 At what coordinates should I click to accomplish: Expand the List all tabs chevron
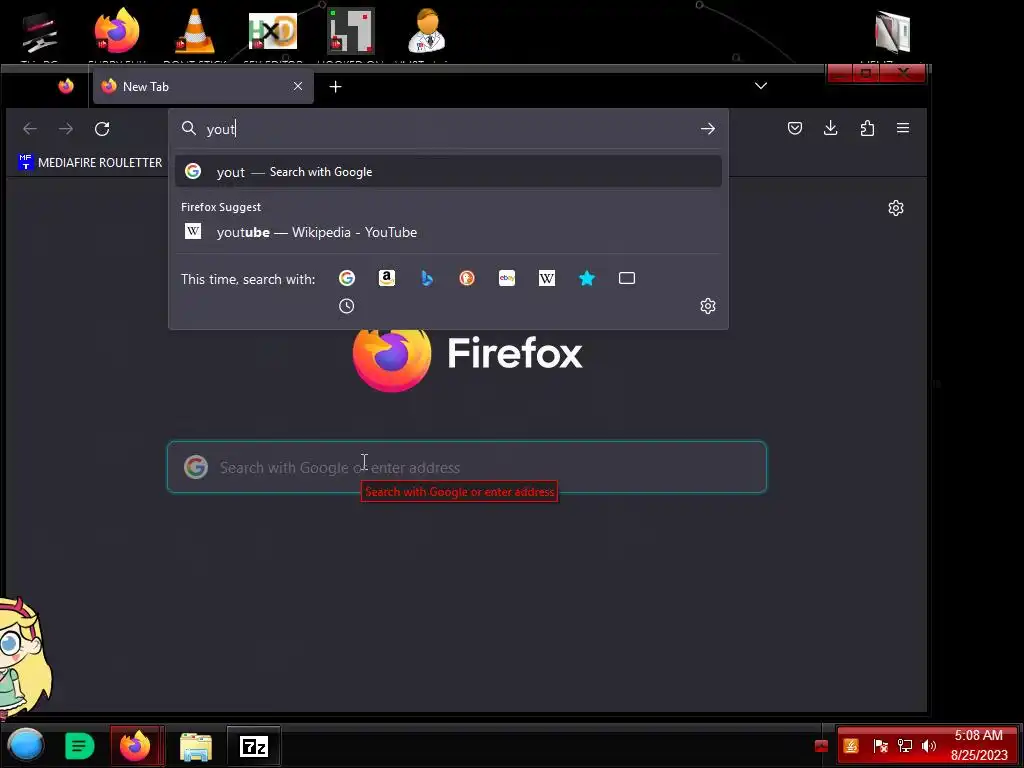761,86
